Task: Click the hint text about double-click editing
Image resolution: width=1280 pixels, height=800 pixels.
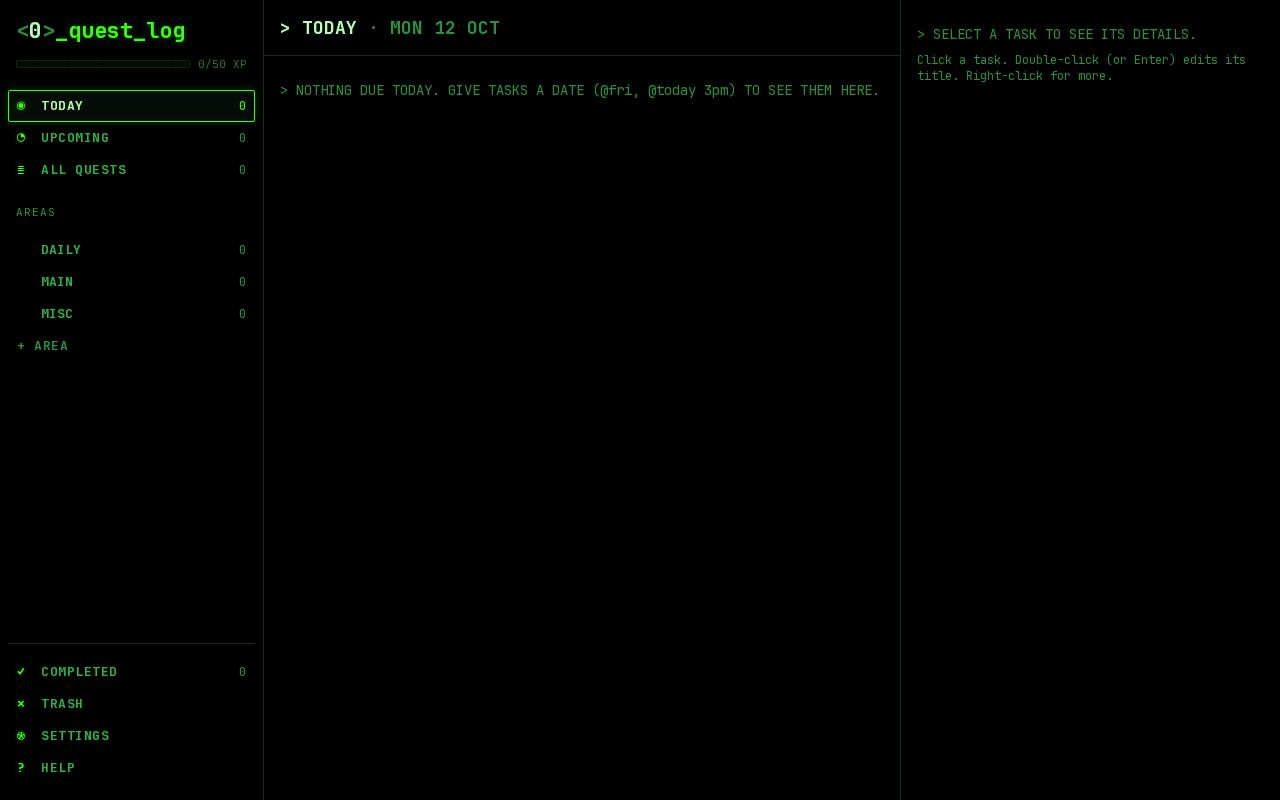Action: [1081, 68]
